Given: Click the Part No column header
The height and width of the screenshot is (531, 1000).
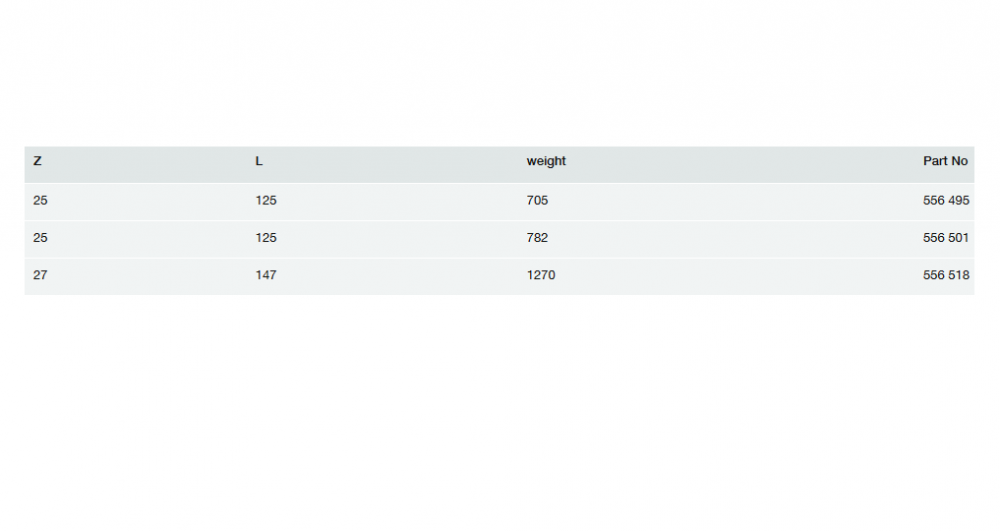Looking at the screenshot, I should point(945,161).
